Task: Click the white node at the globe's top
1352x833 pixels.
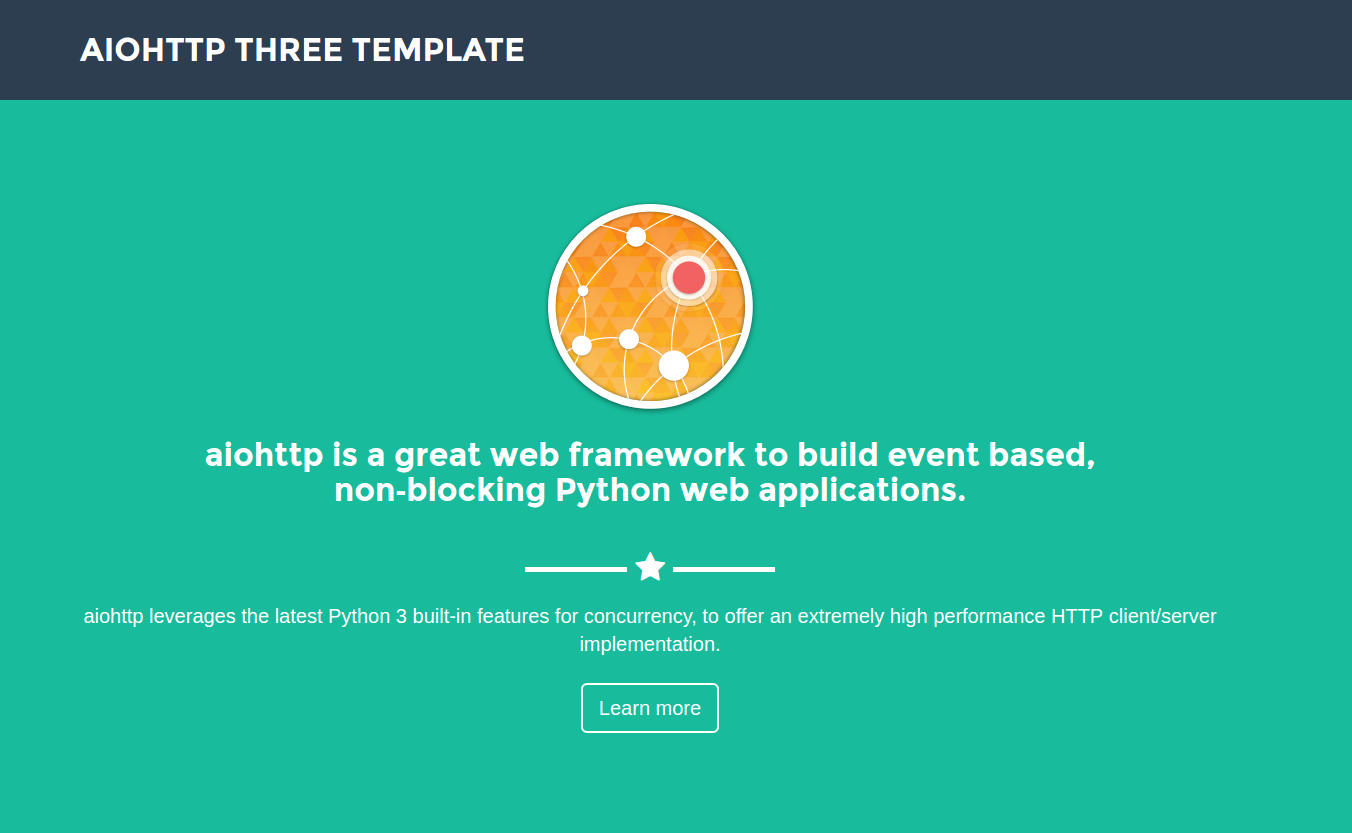Action: coord(636,238)
